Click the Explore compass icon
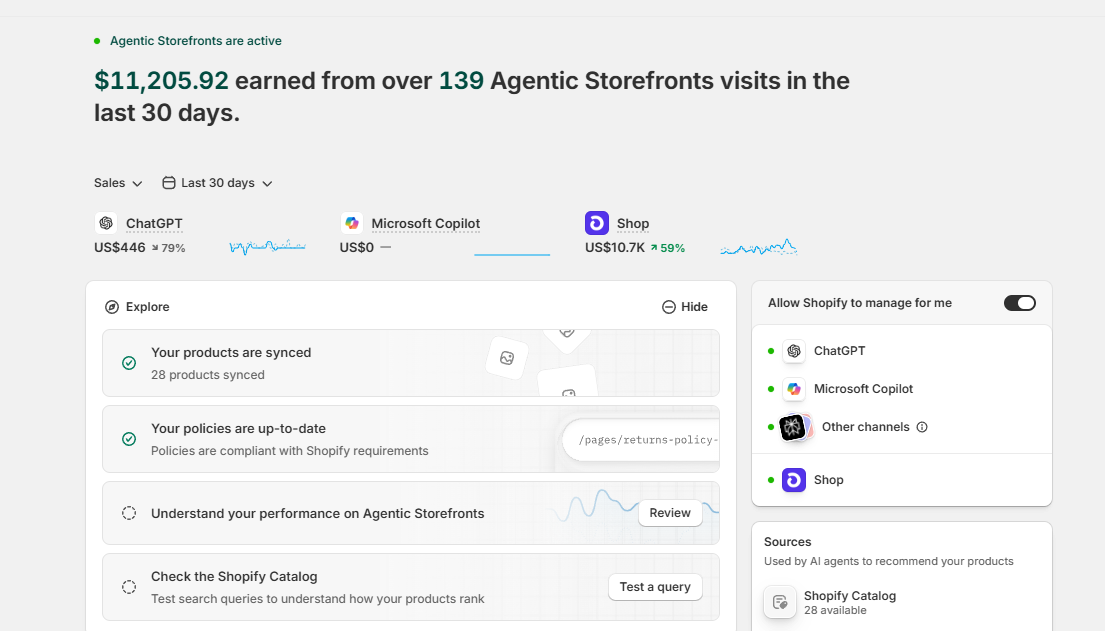 coord(111,307)
